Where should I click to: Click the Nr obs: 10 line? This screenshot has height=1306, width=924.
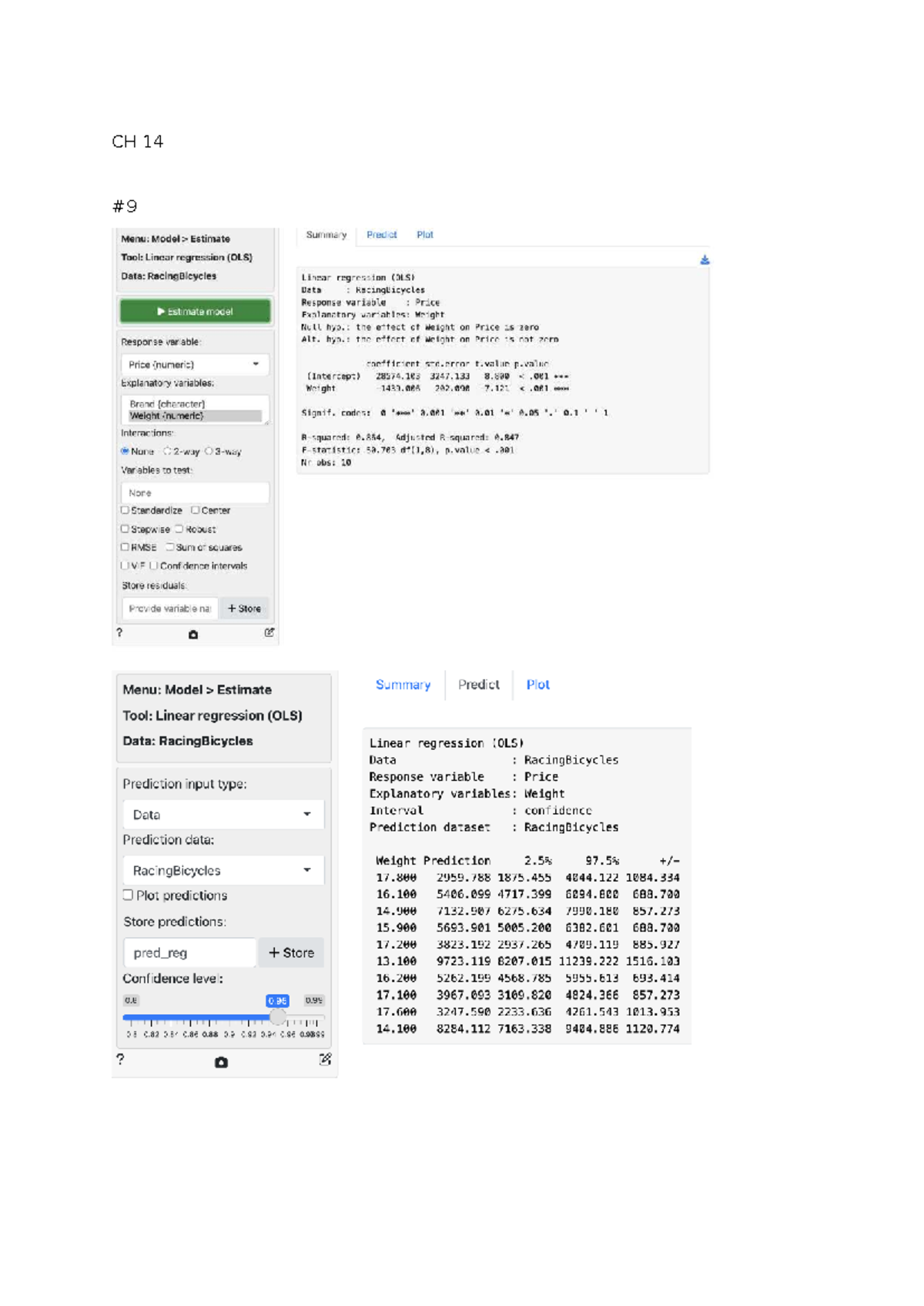(326, 463)
